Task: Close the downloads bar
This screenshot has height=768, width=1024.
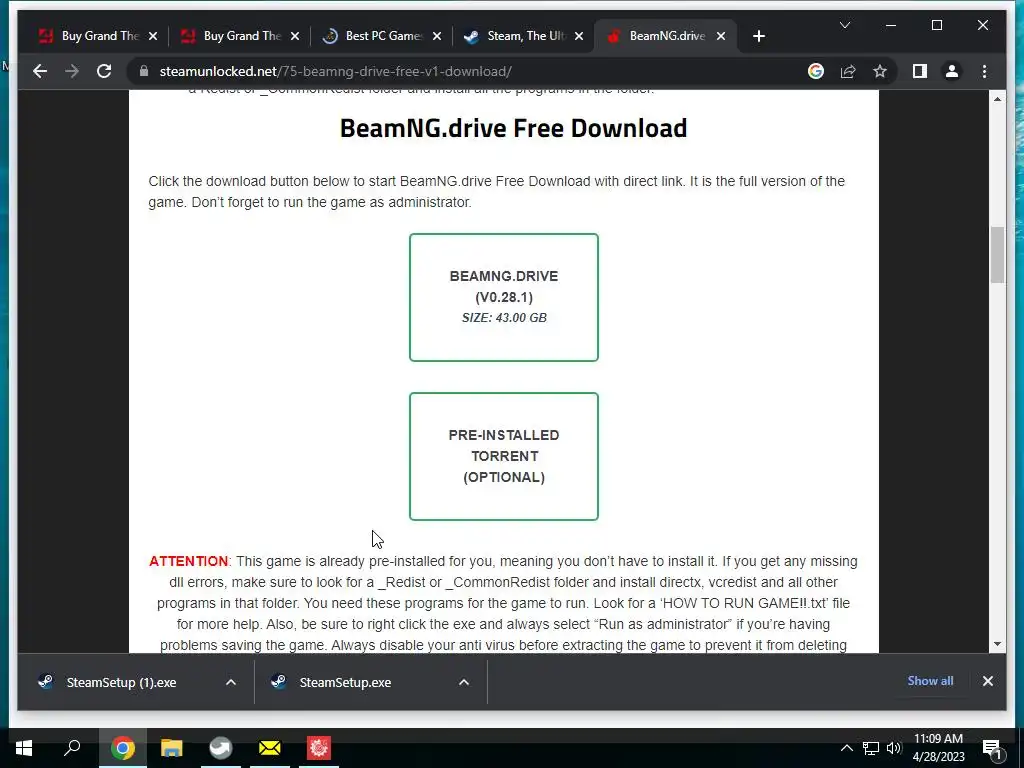Action: [987, 681]
